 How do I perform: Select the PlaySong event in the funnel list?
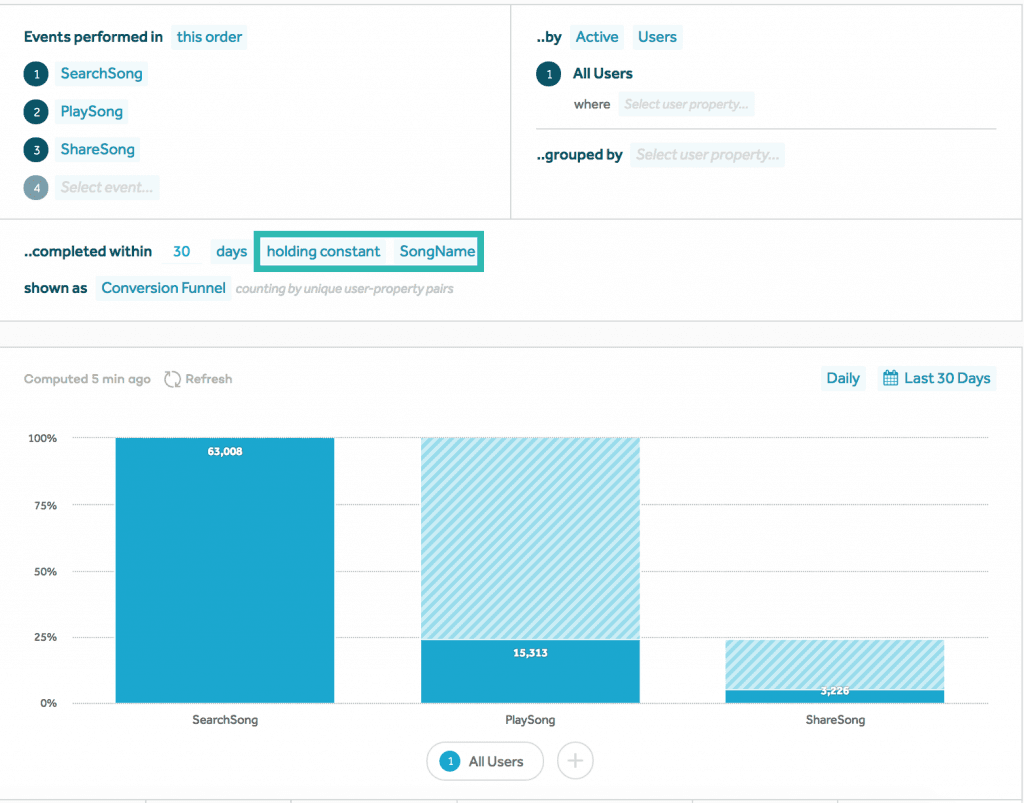[91, 112]
